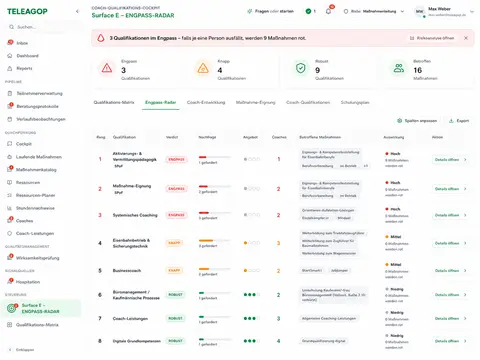The image size is (480, 360).
Task: Open Beratungsprotokolle icon in sidebar
Action: (10, 106)
